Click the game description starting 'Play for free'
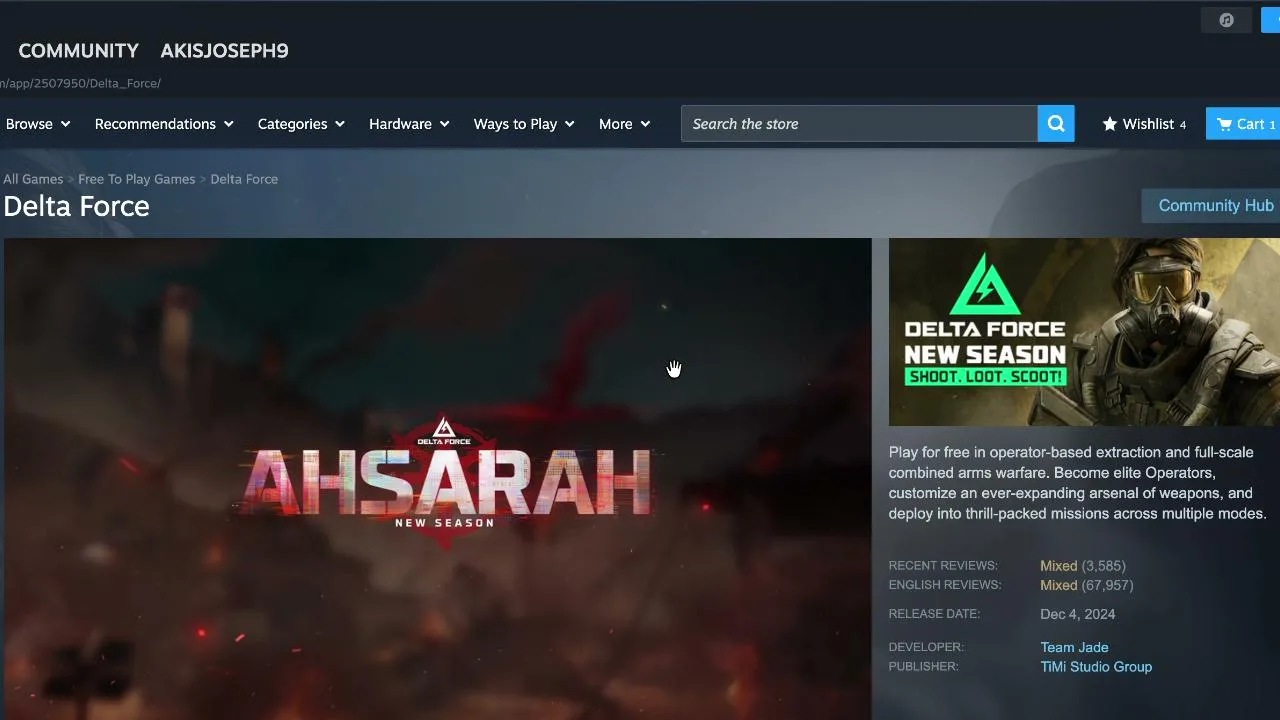 1078,483
